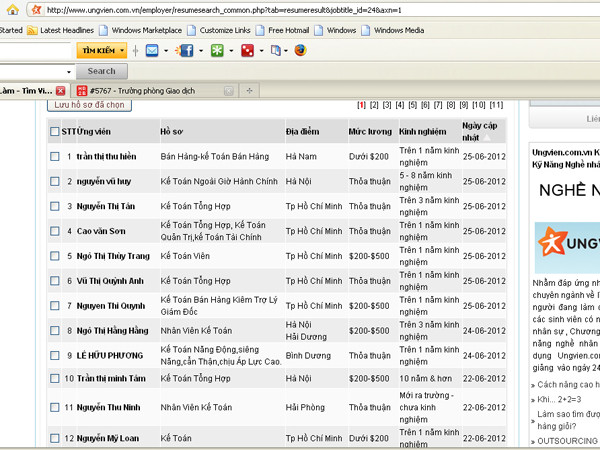Go to results page 5

click(x=412, y=104)
